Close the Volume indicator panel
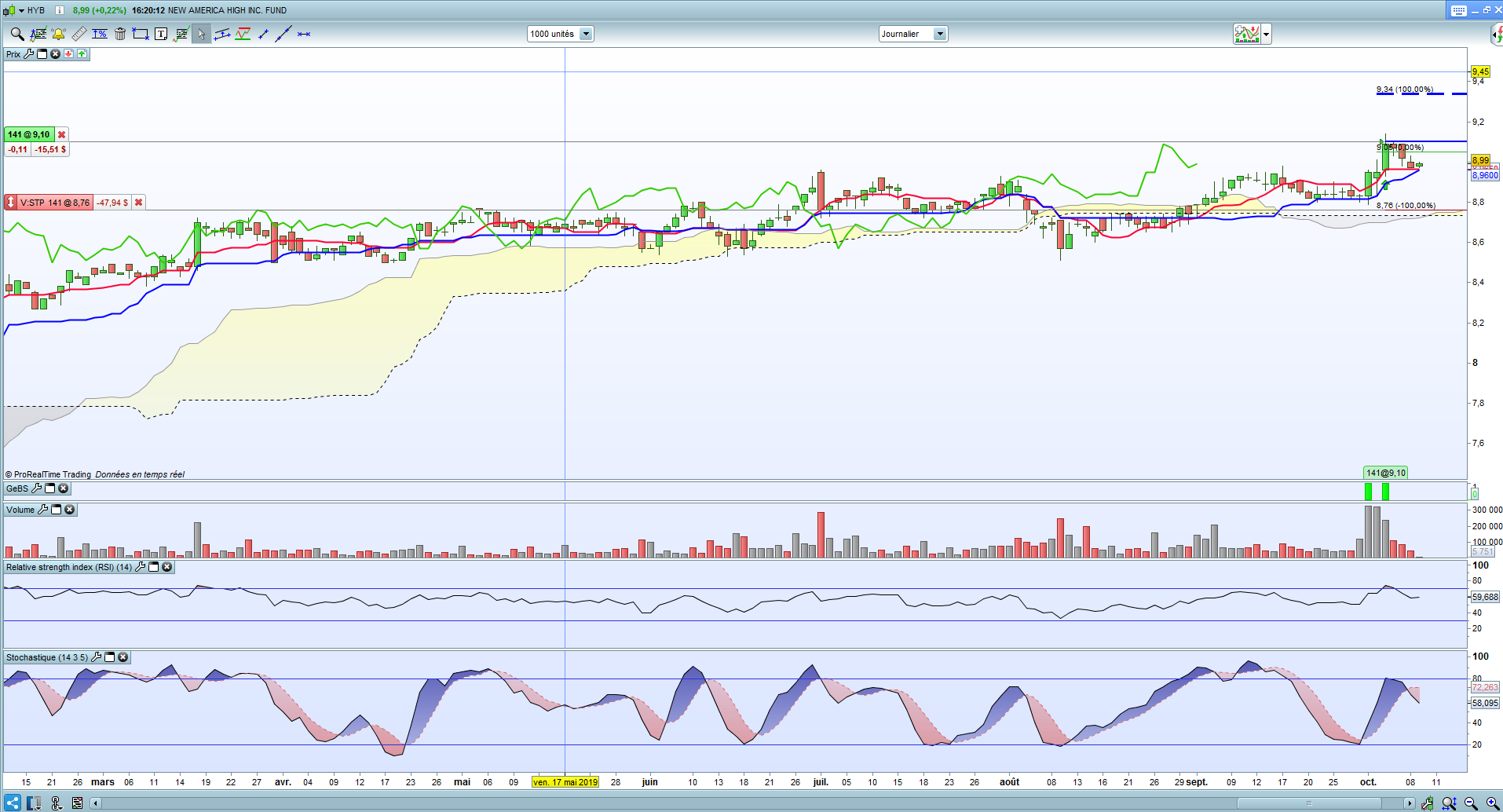Screen dimensions: 1503x812 pyautogui.click(x=70, y=510)
